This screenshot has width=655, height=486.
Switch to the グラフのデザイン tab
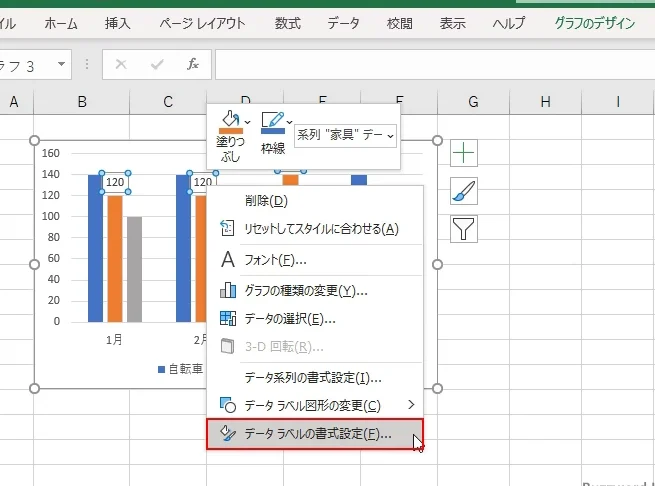(x=595, y=23)
